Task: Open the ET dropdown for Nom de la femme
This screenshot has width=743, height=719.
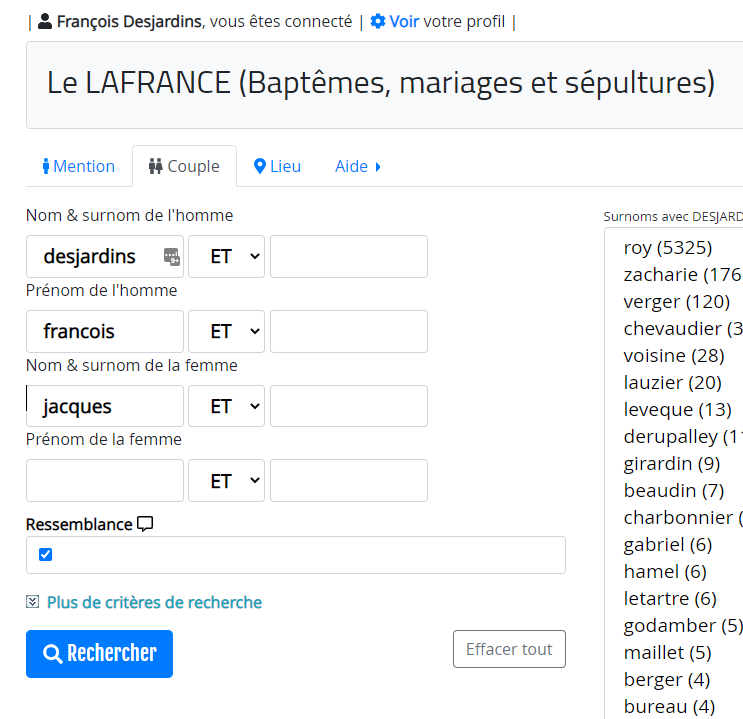Action: [x=227, y=406]
